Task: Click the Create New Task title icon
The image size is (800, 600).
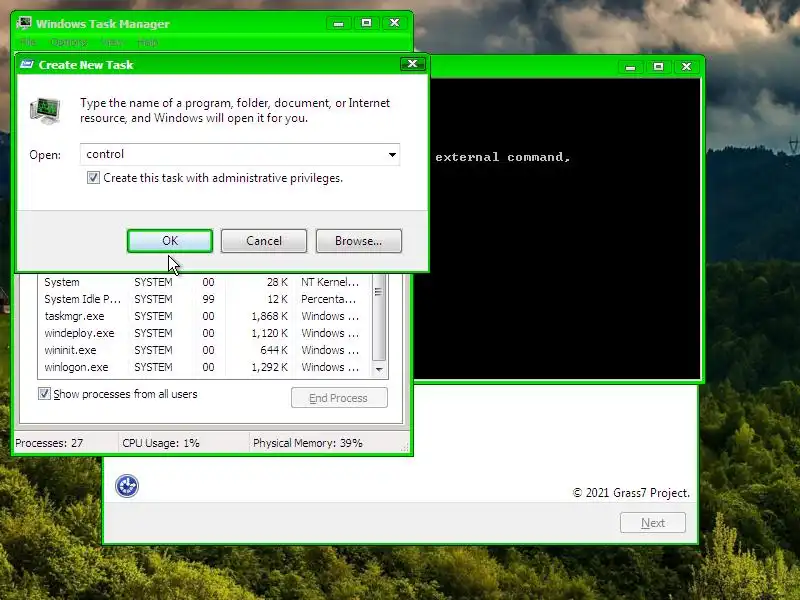Action: pyautogui.click(x=27, y=64)
